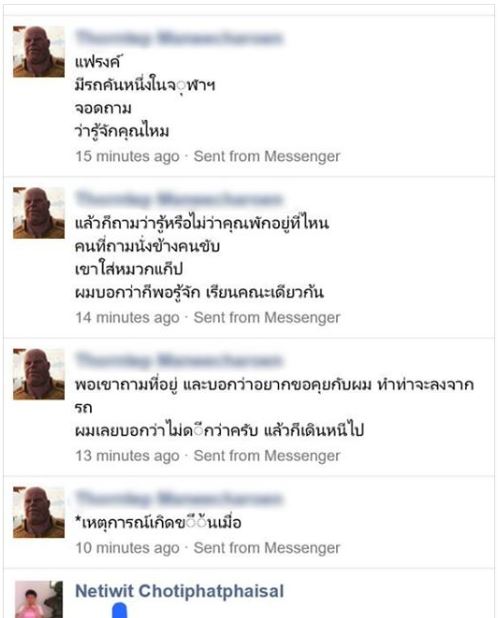The width and height of the screenshot is (504, 618).
Task: Click the '13 minutes ago' timestamp
Action: 128,456
